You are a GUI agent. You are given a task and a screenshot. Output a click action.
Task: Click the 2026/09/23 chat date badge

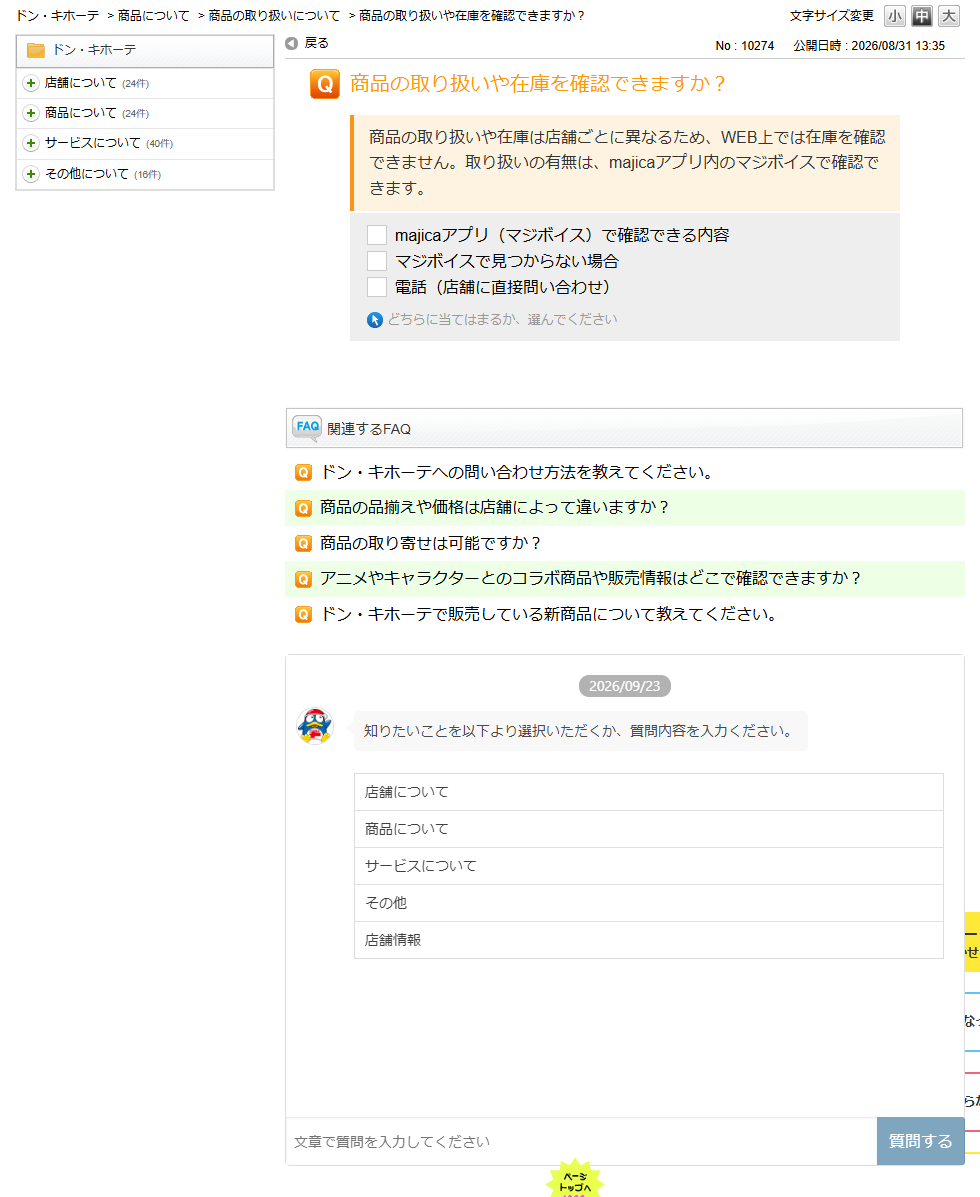point(624,686)
